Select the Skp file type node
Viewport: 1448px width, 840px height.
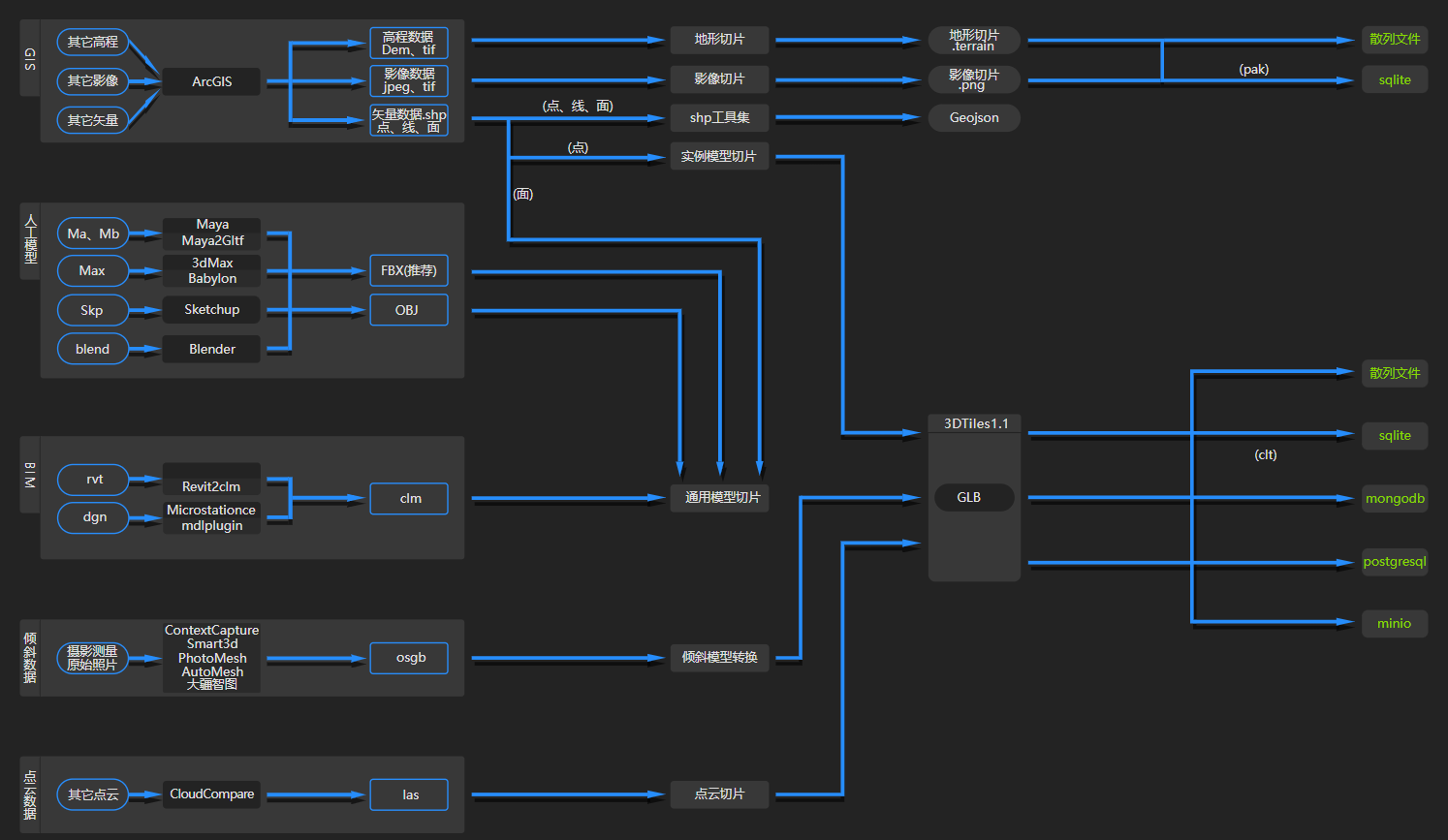(x=93, y=310)
